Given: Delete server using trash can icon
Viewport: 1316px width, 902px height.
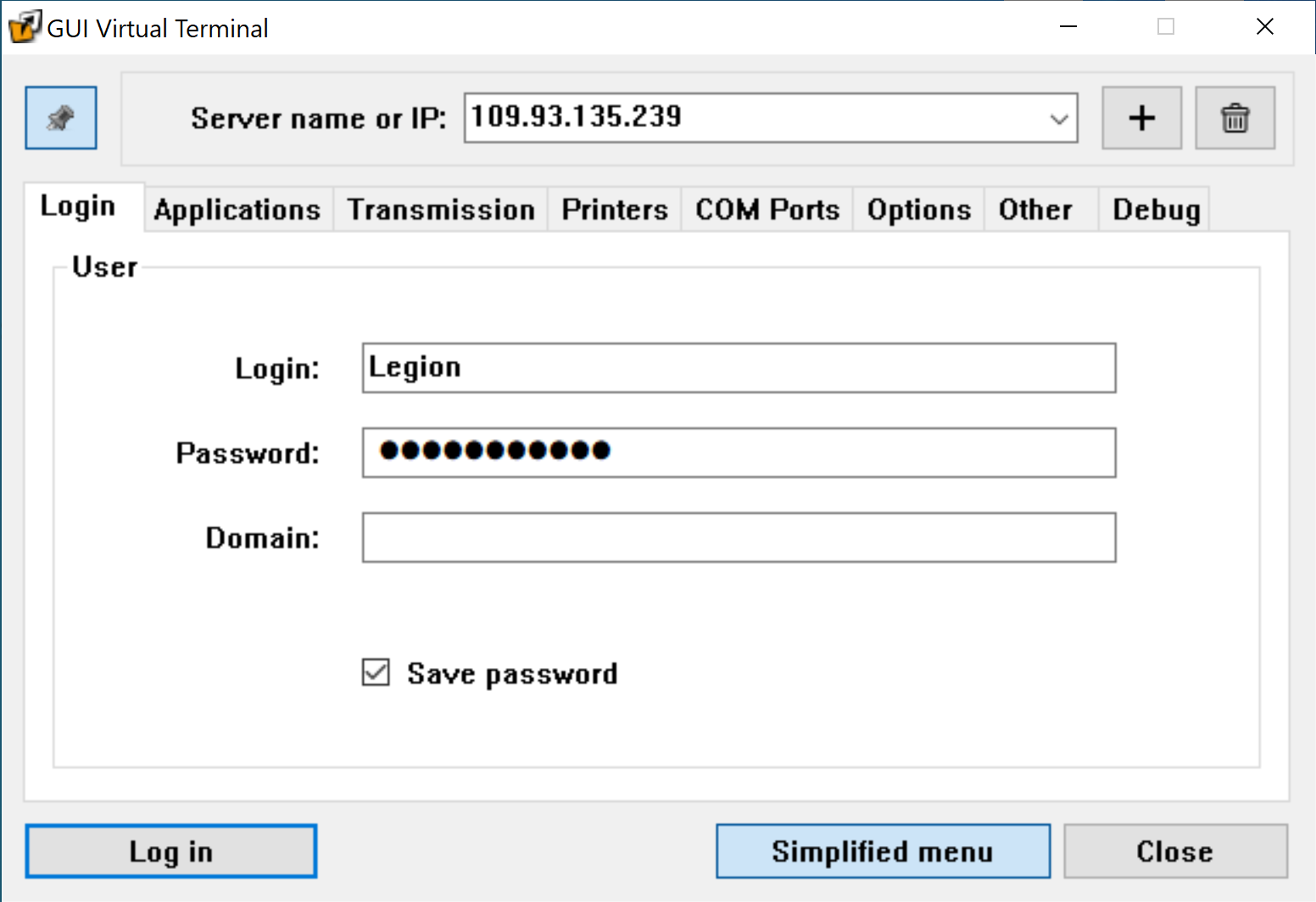Looking at the screenshot, I should (1235, 118).
